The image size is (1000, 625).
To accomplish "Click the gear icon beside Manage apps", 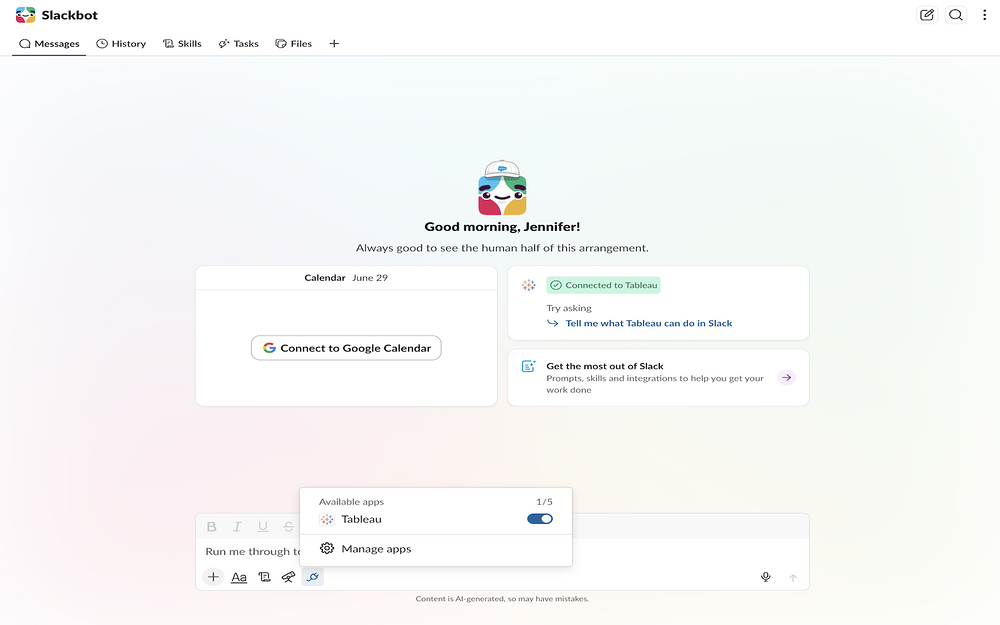I will click(327, 548).
